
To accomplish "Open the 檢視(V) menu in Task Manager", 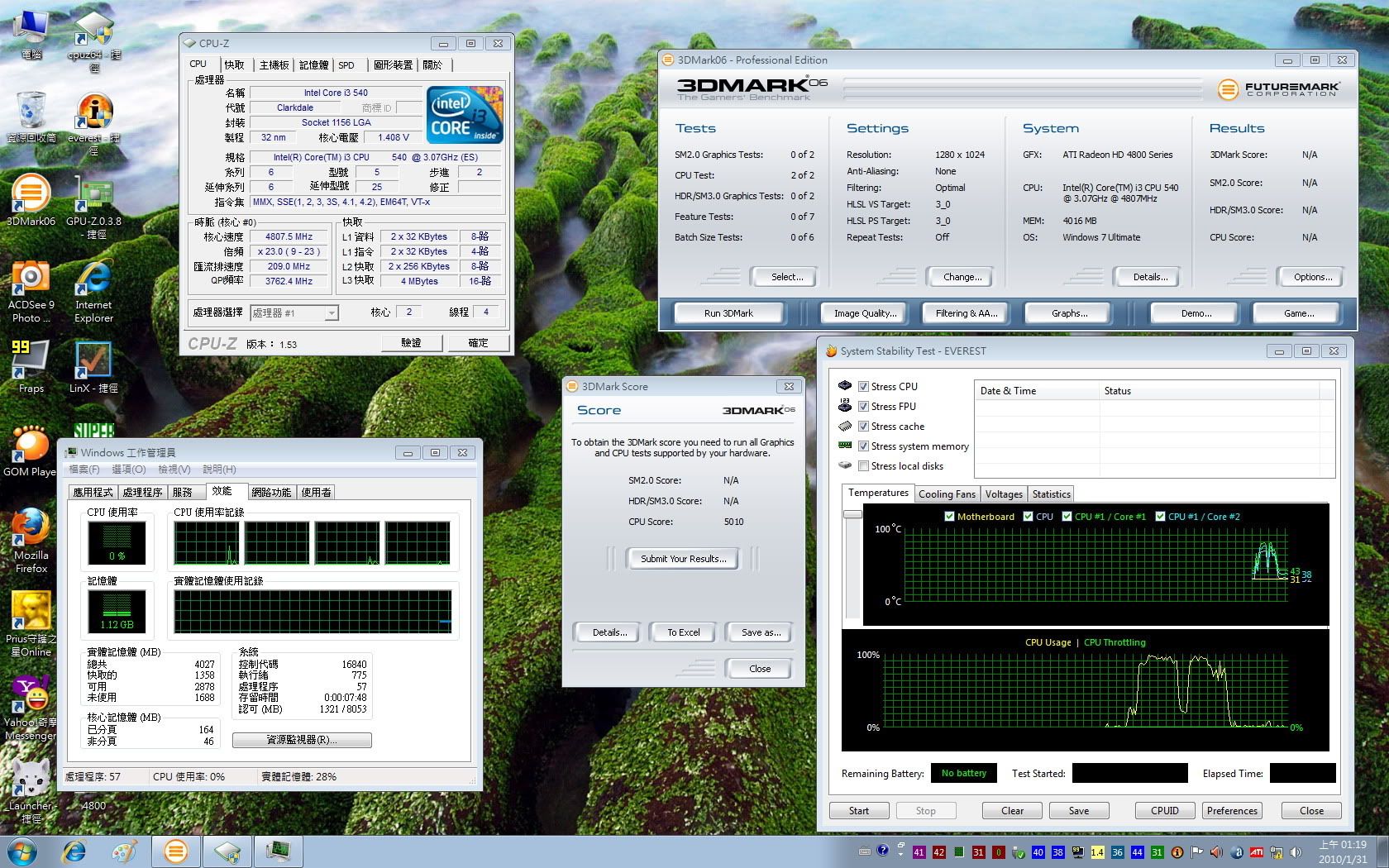I will (174, 469).
